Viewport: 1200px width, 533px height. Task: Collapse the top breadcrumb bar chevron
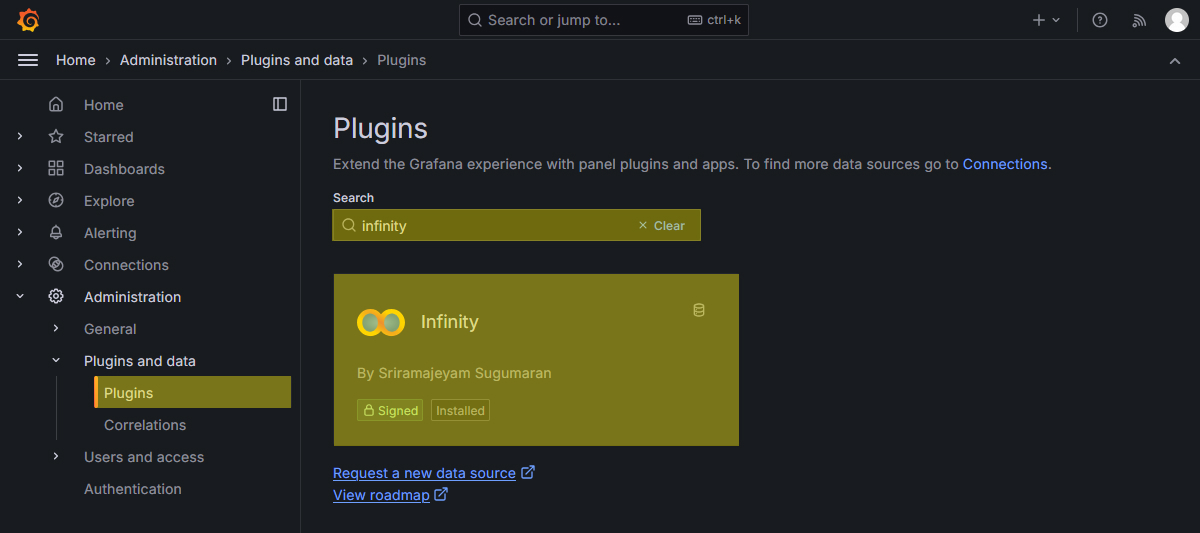(x=1175, y=61)
